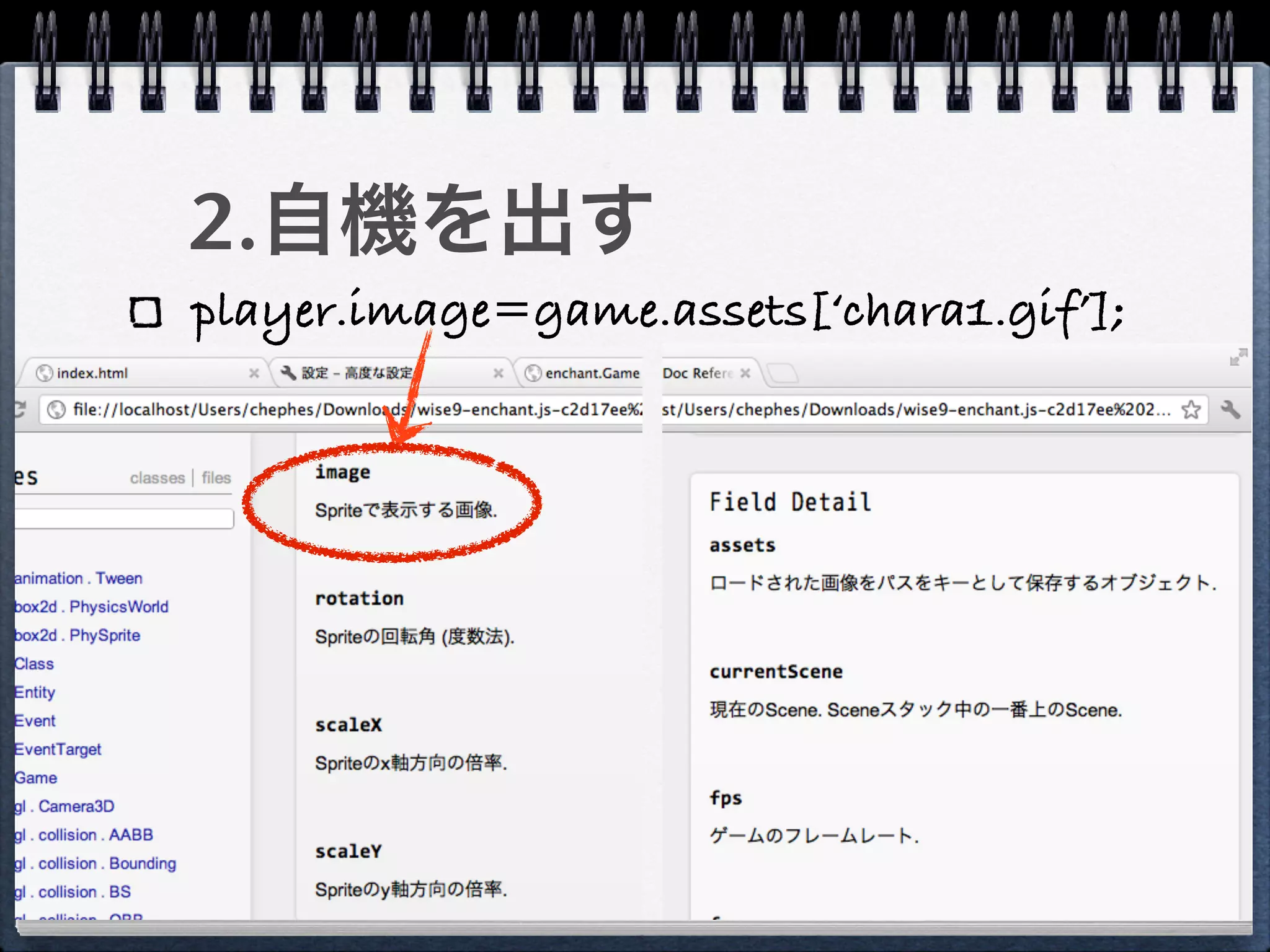Select the classes link in sidebar
1270x952 pixels.
coord(158,478)
